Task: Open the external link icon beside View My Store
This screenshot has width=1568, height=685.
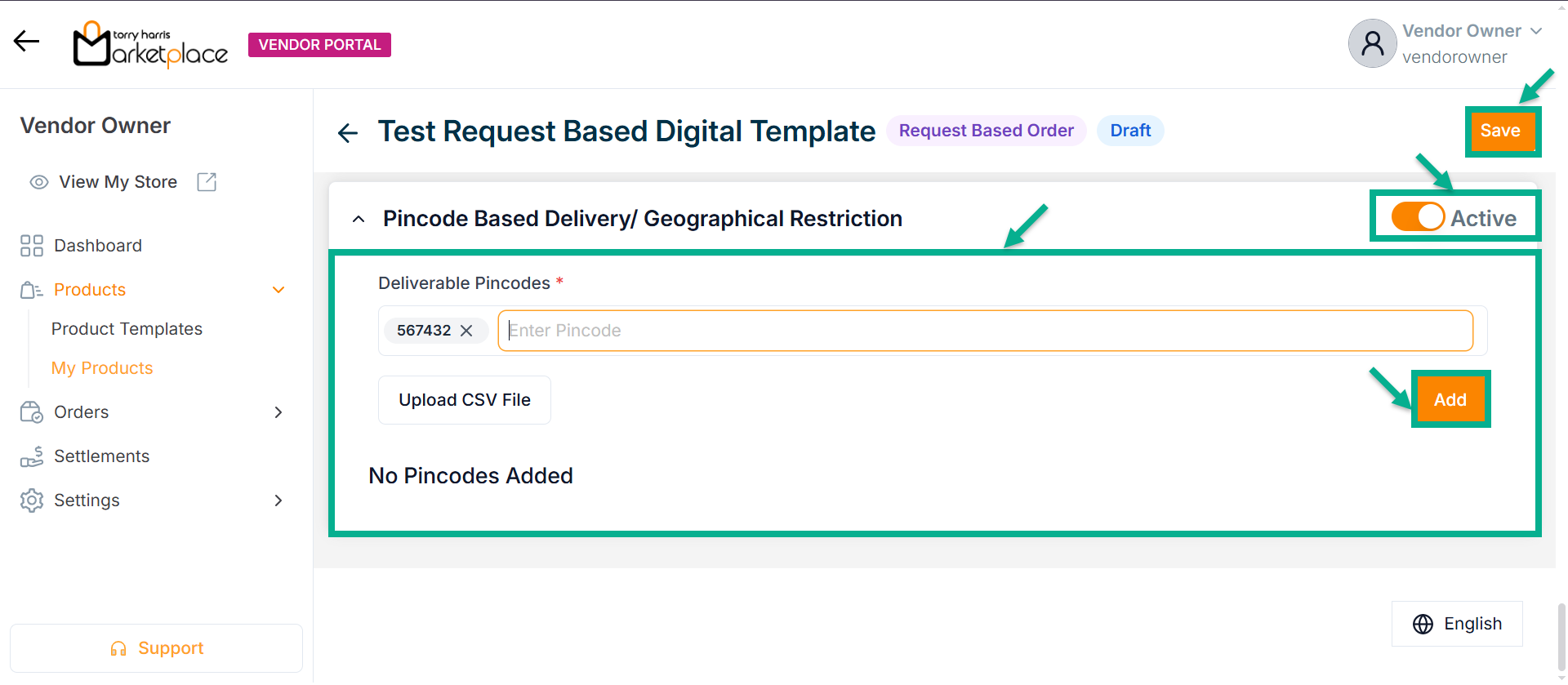Action: click(x=207, y=182)
